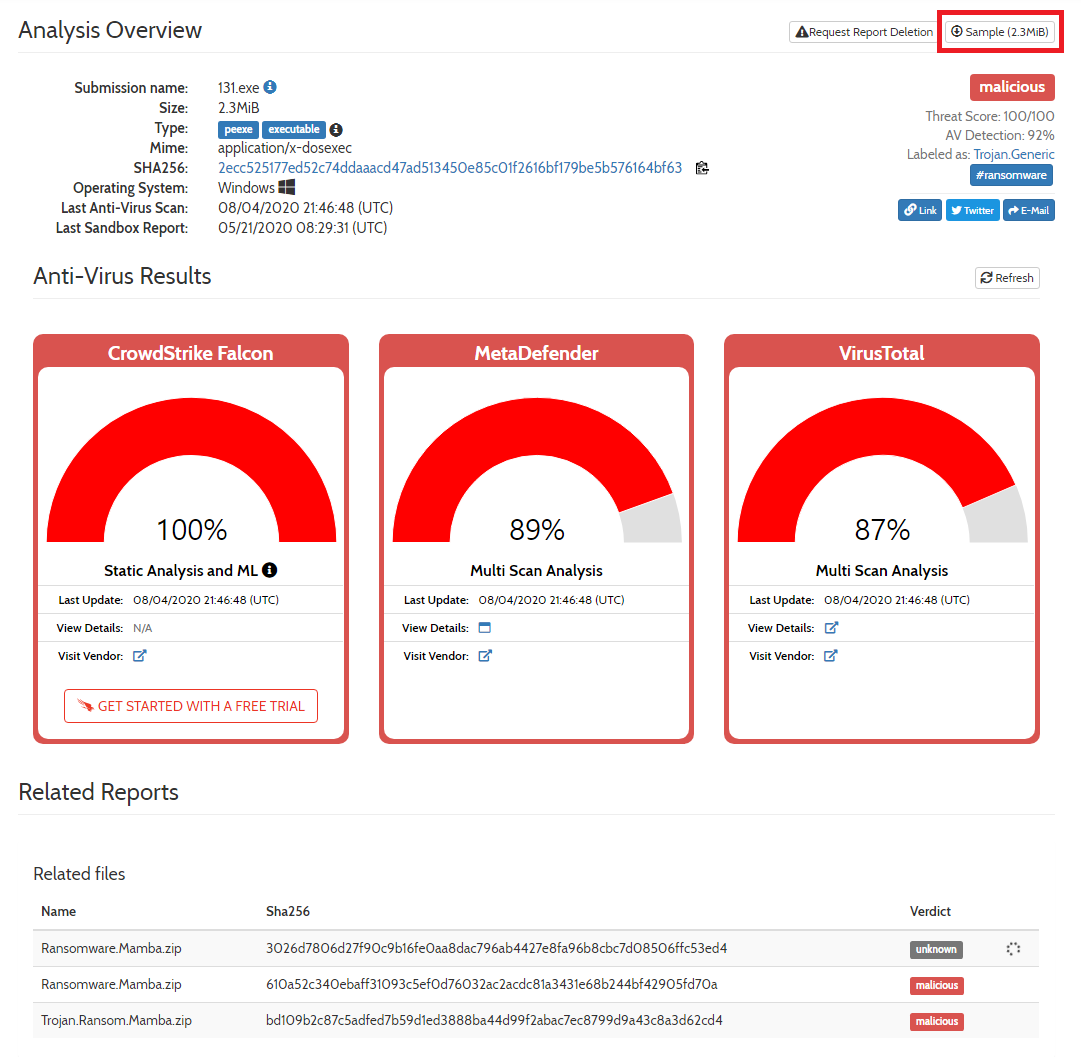
Task: Click Request Report Deletion button
Action: click(864, 32)
